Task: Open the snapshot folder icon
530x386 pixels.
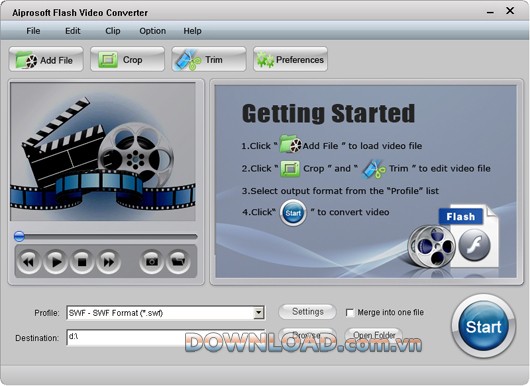Action: pyautogui.click(x=178, y=261)
